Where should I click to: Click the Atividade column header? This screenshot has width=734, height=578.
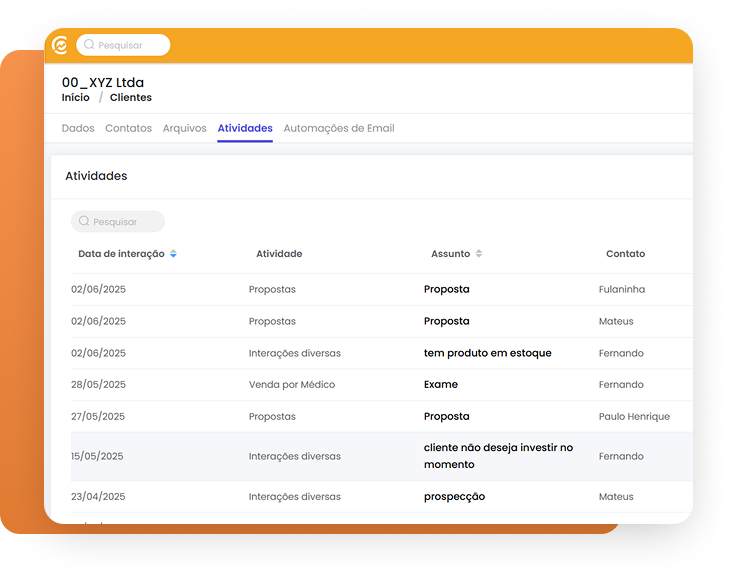pos(279,254)
